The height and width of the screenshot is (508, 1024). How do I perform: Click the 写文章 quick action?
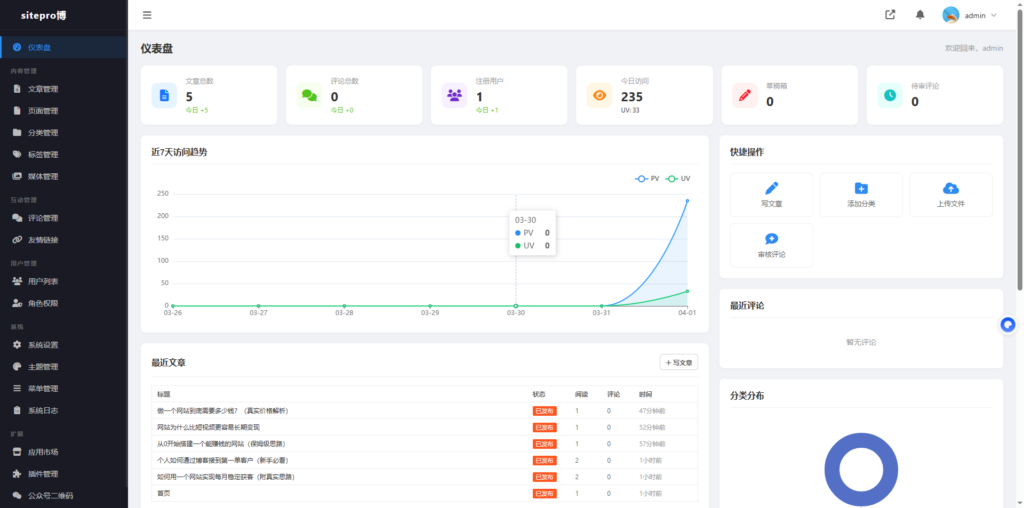click(771, 195)
